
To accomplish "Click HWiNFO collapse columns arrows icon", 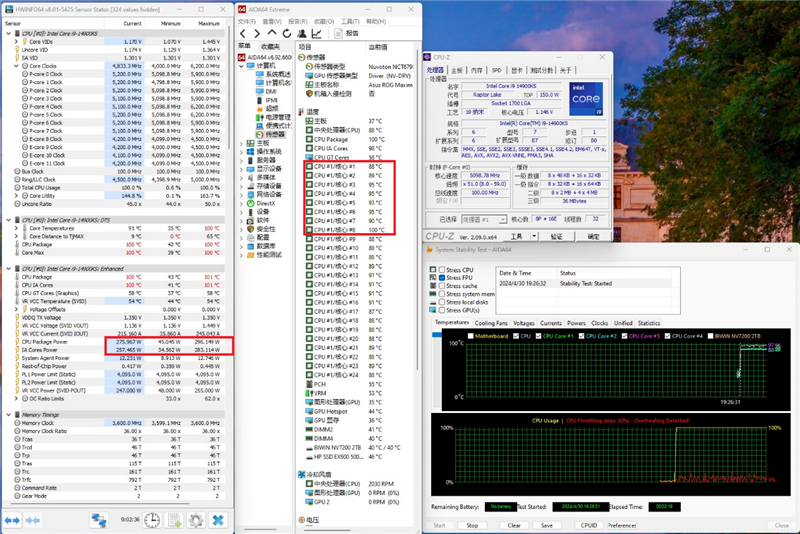I will coord(33,520).
